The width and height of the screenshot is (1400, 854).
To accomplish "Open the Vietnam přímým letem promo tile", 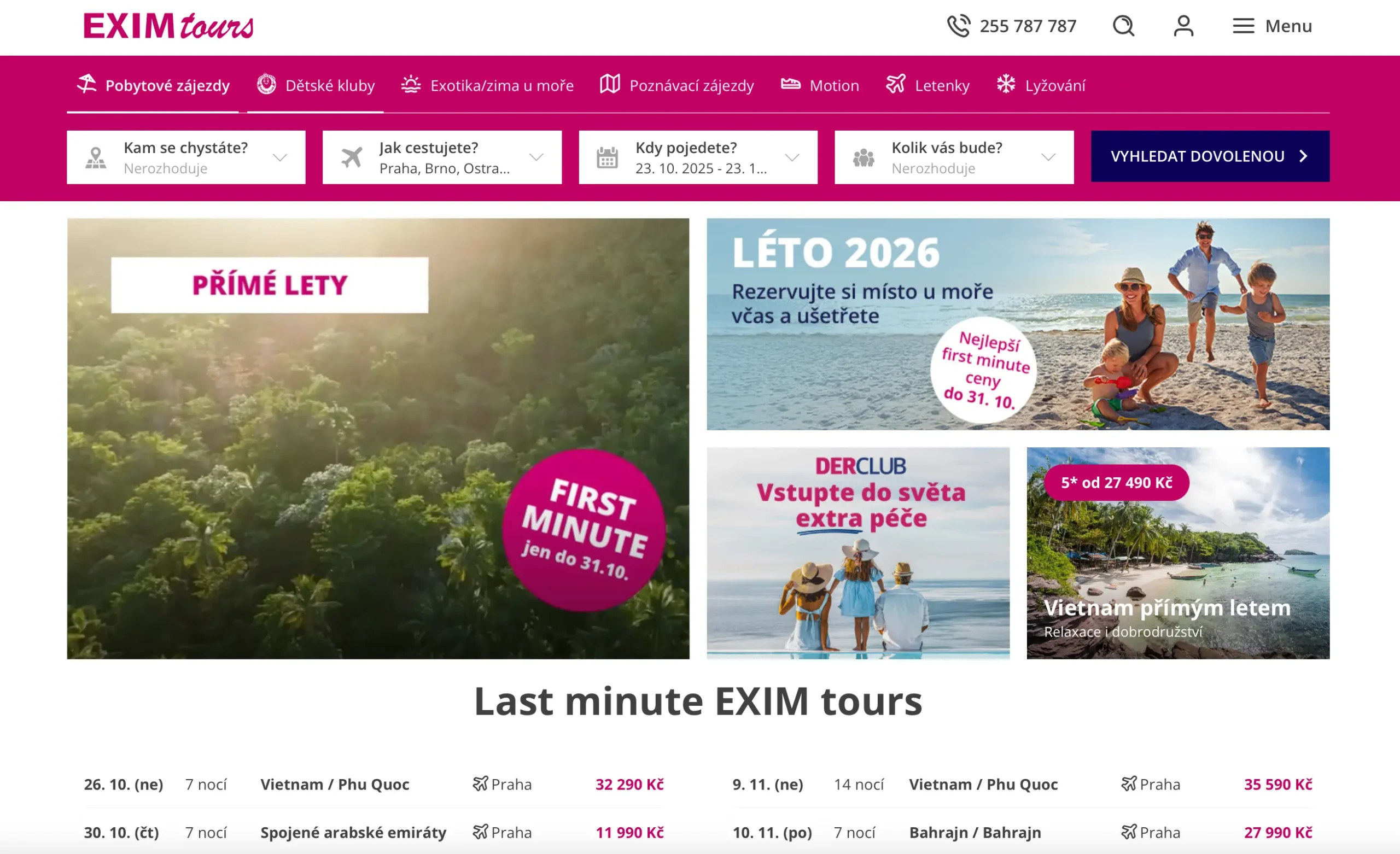I will [x=1178, y=553].
